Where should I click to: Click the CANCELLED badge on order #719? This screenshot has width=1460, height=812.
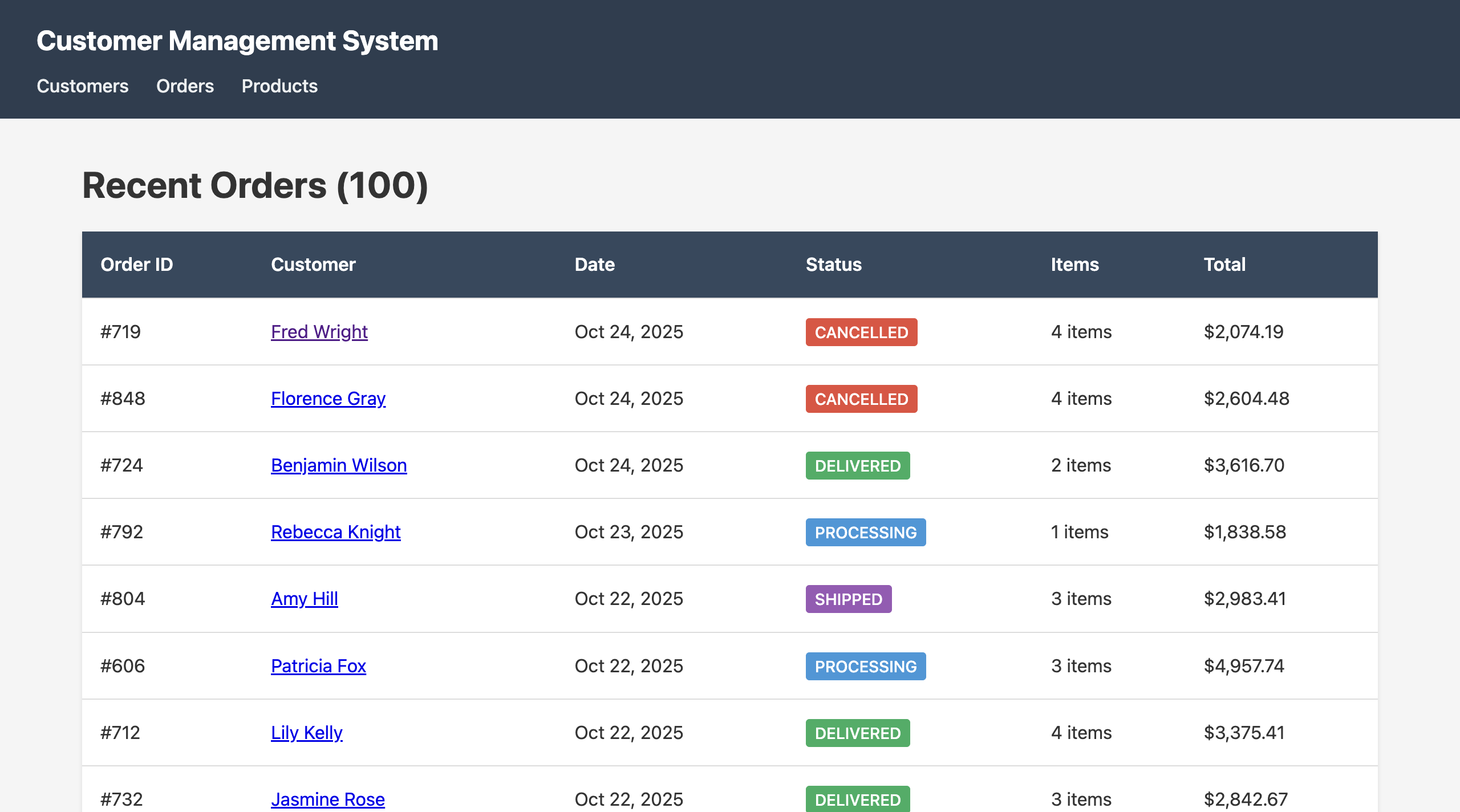pyautogui.click(x=861, y=332)
